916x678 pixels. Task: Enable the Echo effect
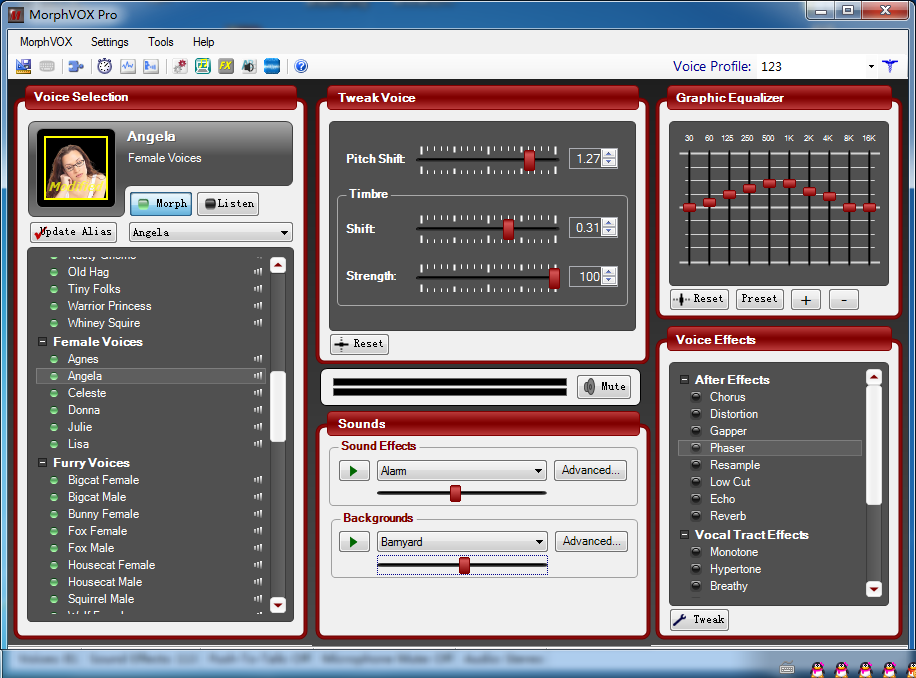[x=696, y=499]
